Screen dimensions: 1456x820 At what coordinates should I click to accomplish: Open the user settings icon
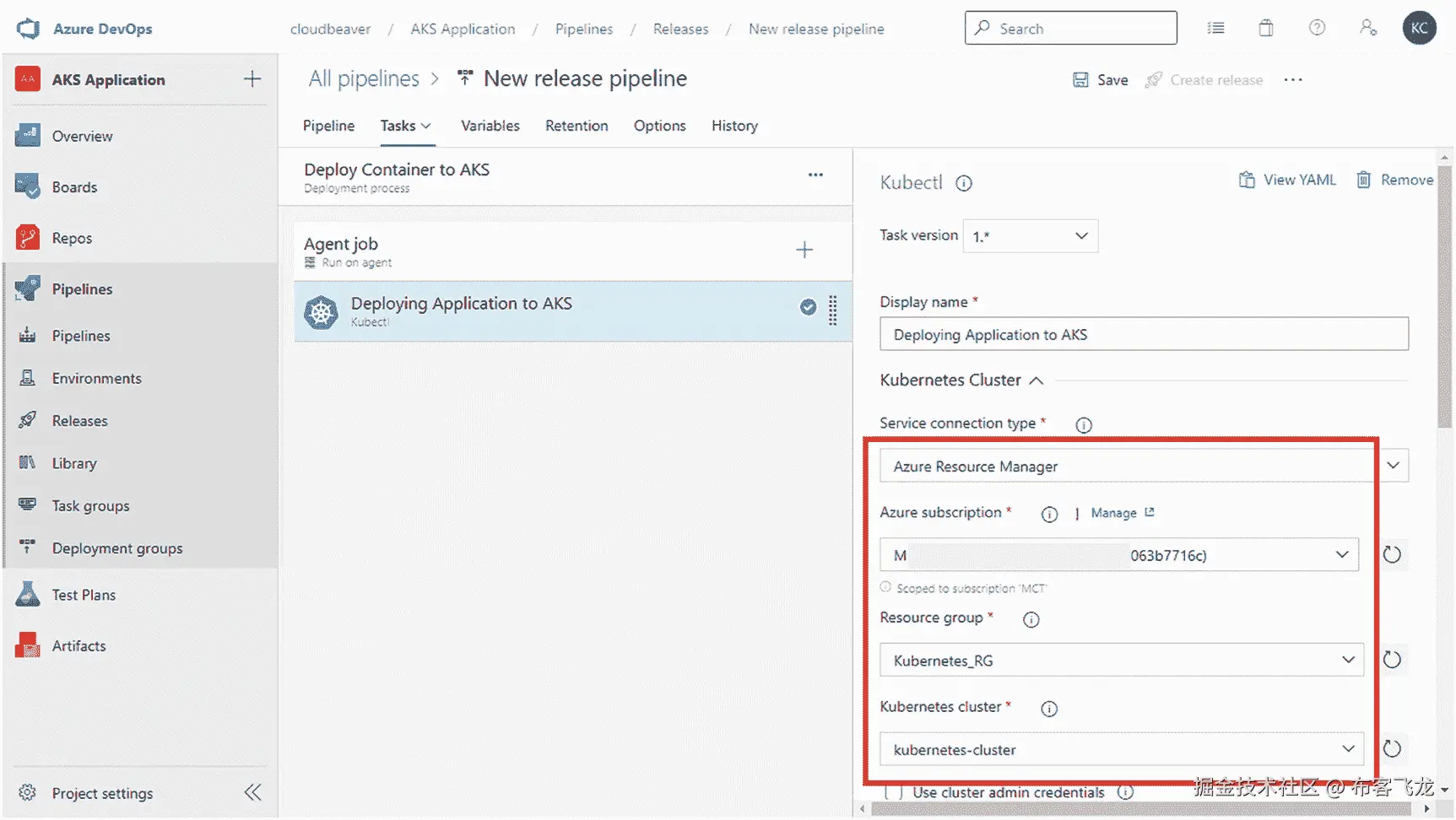pyautogui.click(x=1368, y=28)
